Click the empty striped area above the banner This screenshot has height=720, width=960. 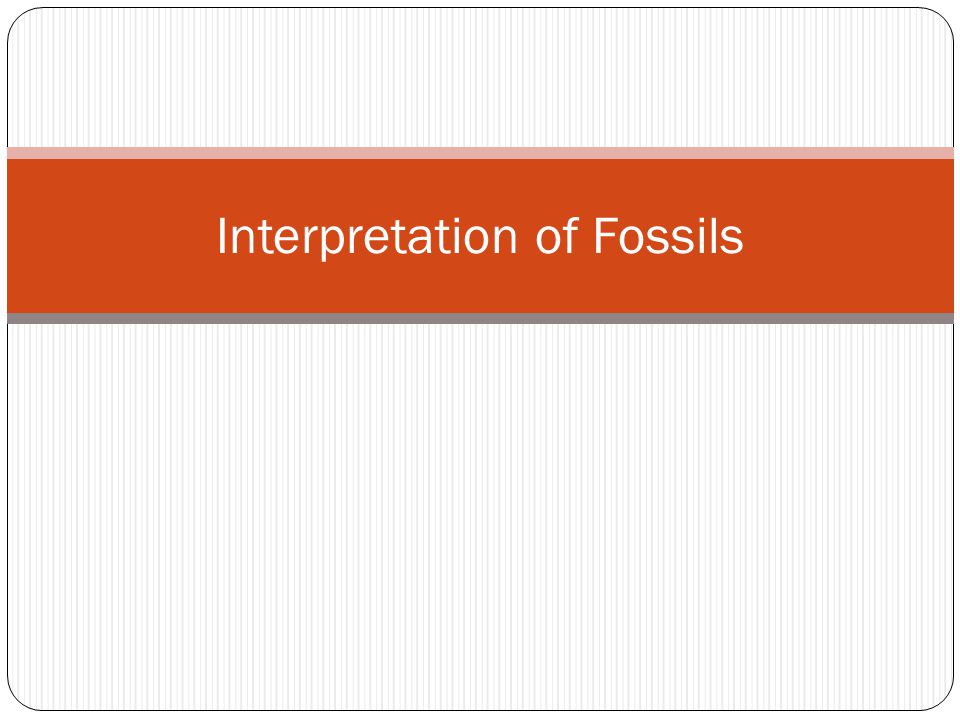480,78
